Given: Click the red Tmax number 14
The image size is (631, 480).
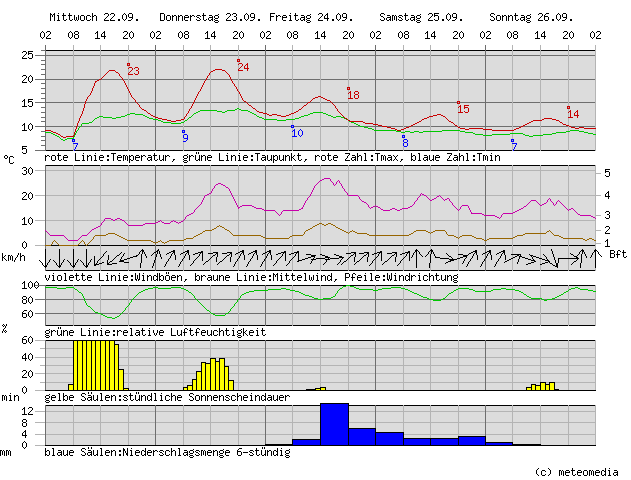Looking at the screenshot, I should pos(573,114).
